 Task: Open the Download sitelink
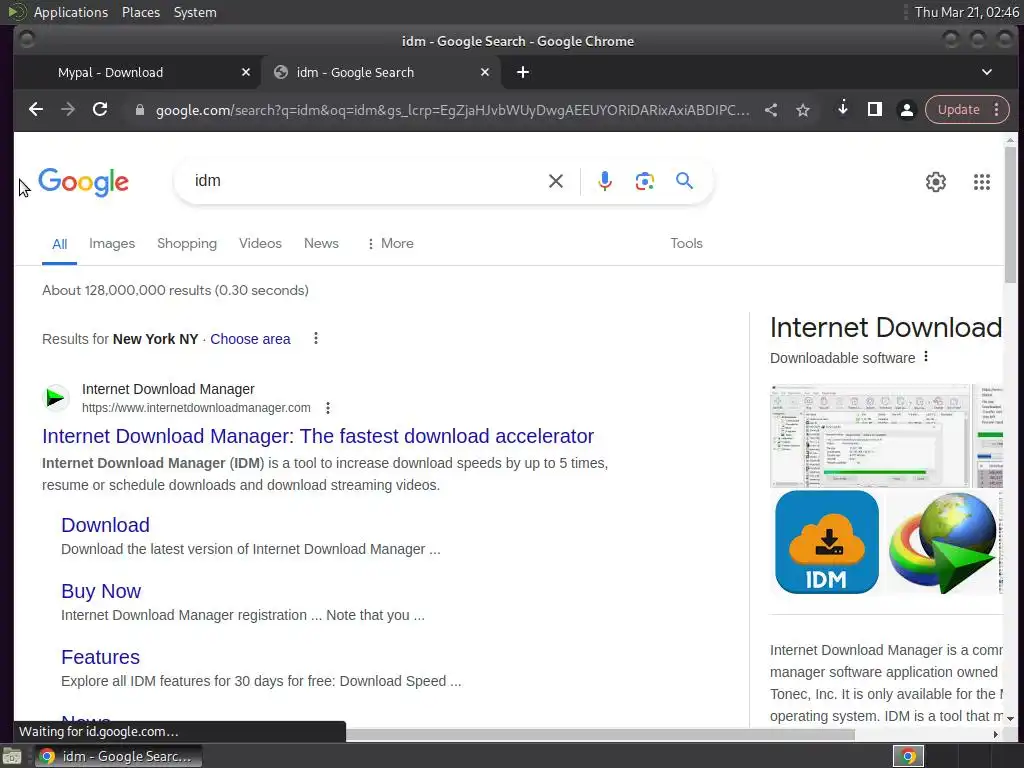click(105, 525)
